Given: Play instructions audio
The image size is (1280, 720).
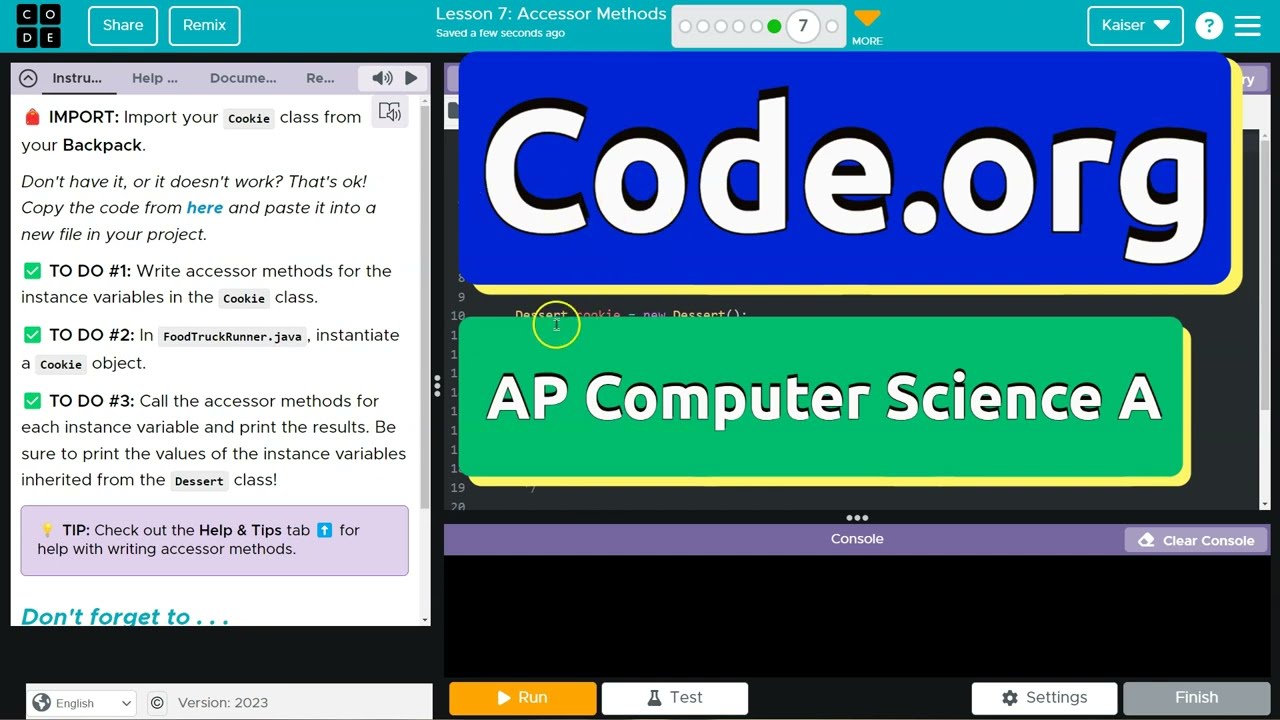Looking at the screenshot, I should point(410,78).
